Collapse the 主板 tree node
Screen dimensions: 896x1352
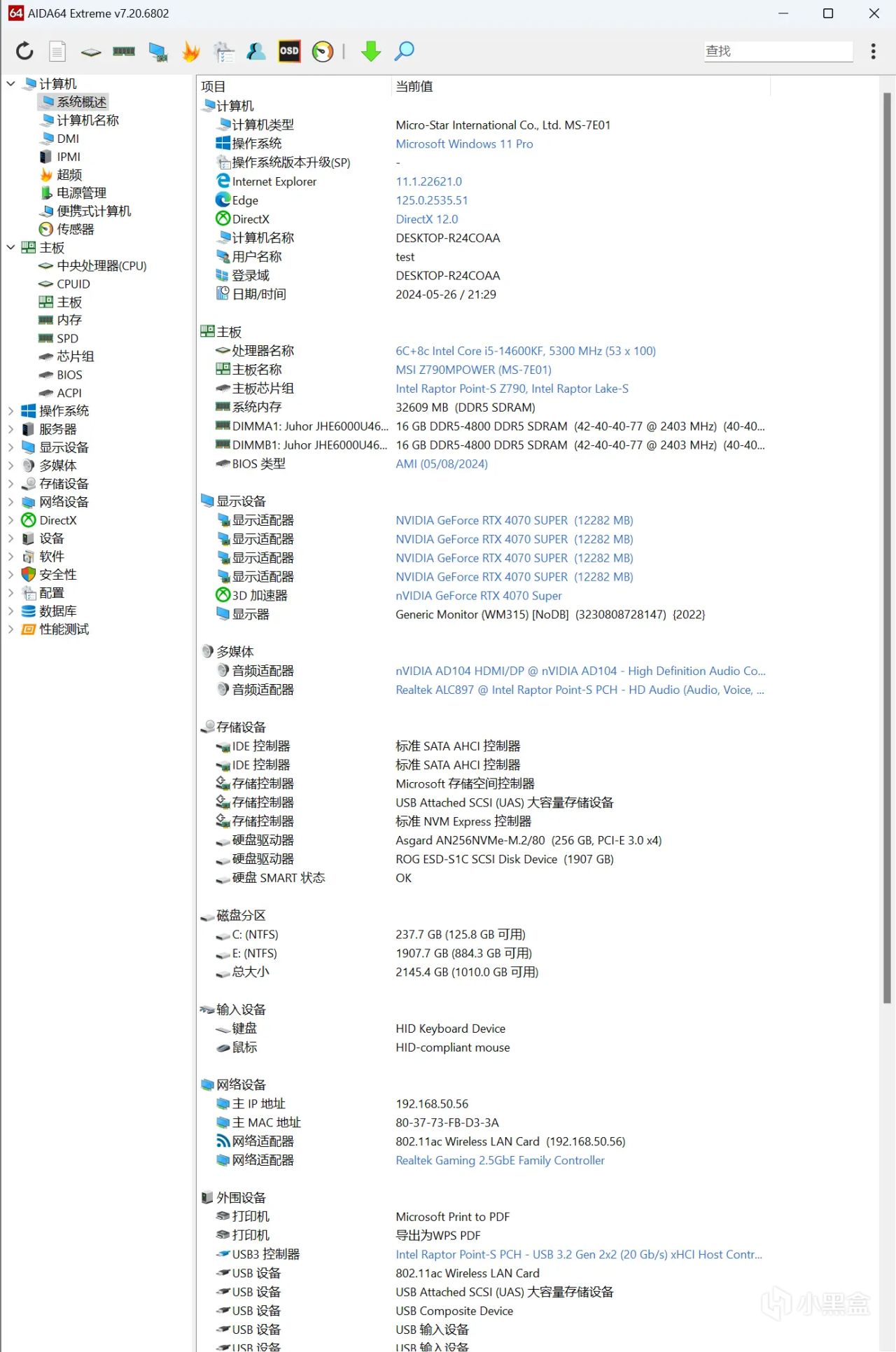[10, 247]
